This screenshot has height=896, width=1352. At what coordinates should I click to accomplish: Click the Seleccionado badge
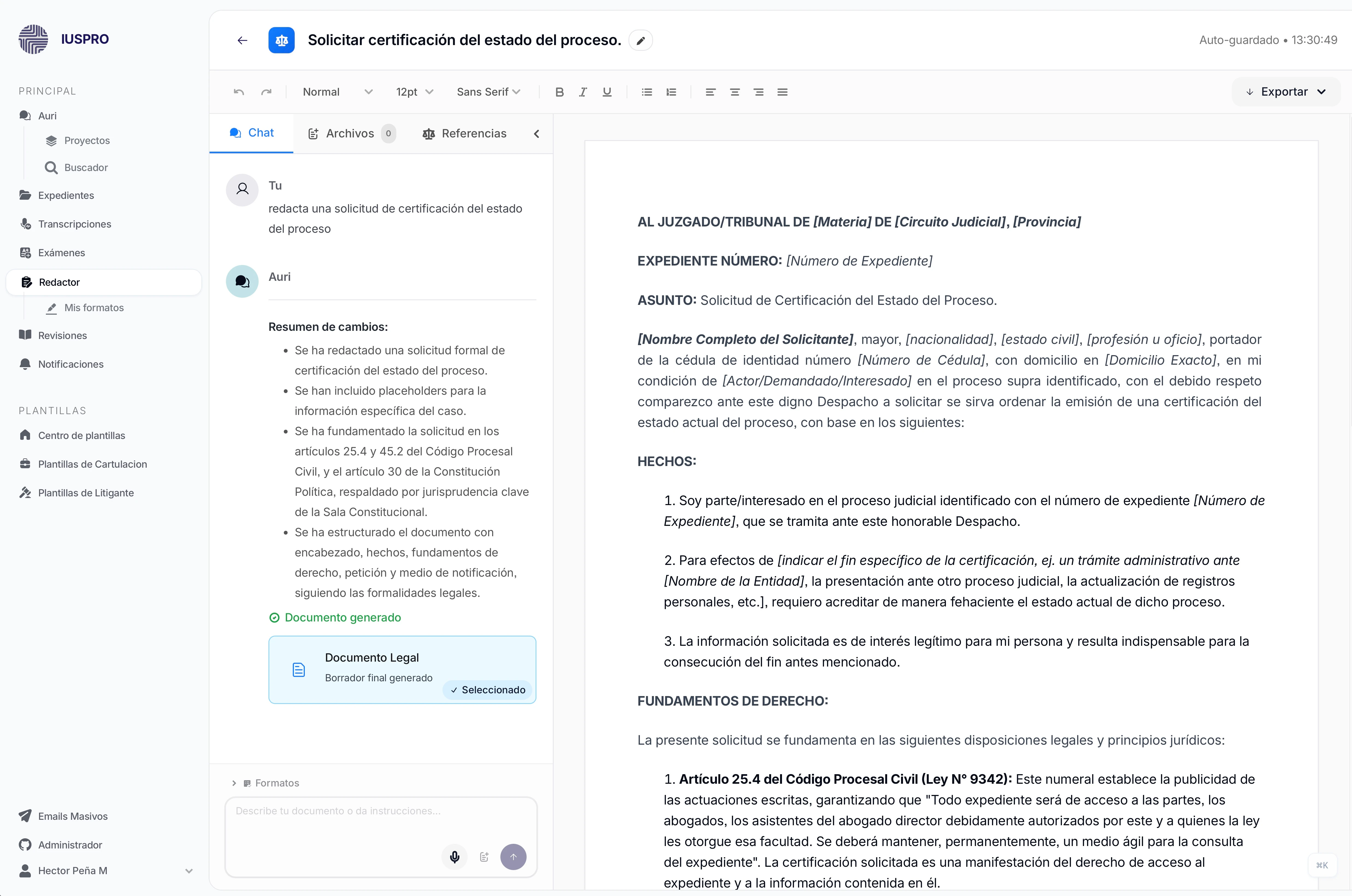tap(487, 690)
